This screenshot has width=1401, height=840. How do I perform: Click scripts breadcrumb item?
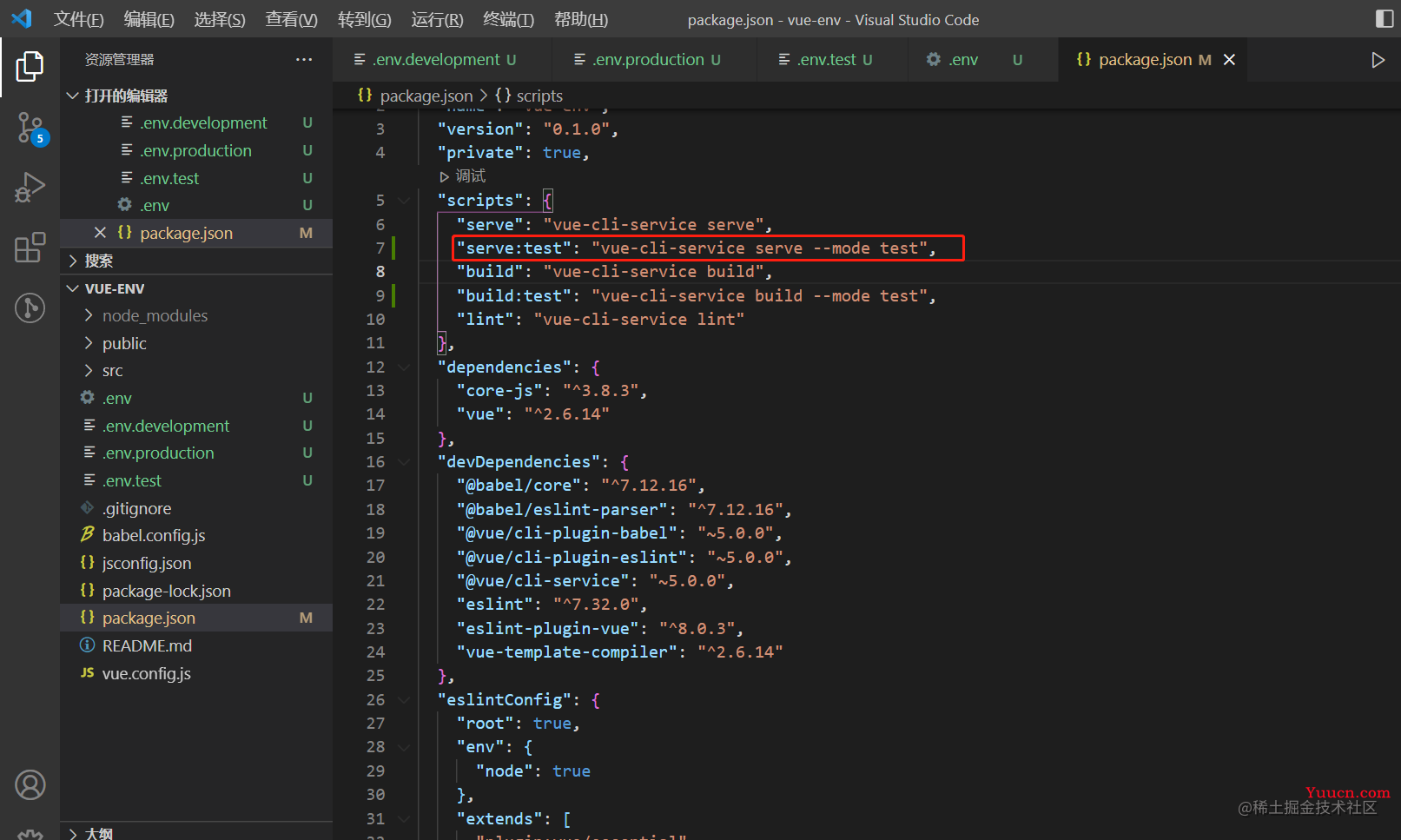(529, 96)
